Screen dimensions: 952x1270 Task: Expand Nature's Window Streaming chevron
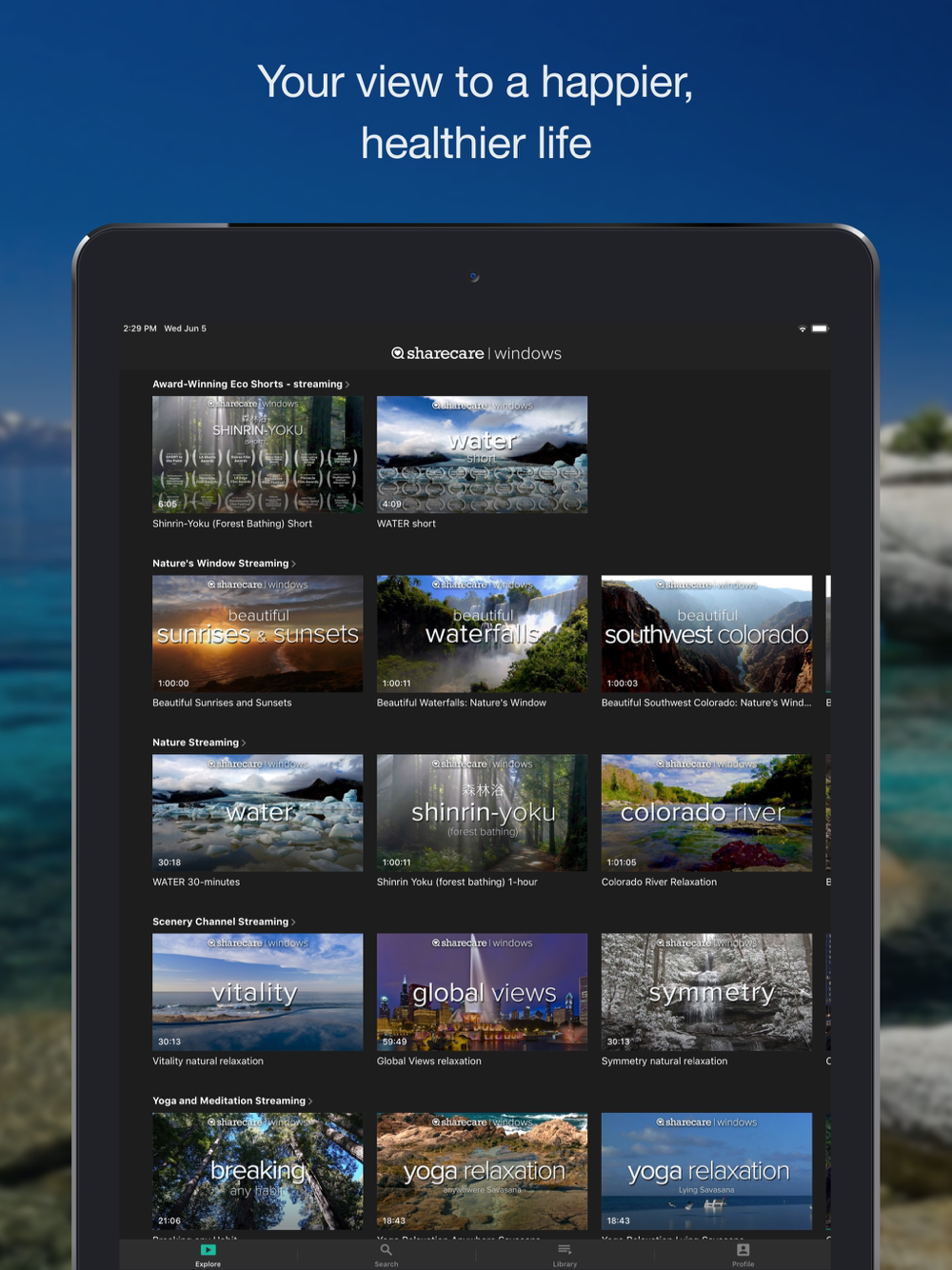293,564
